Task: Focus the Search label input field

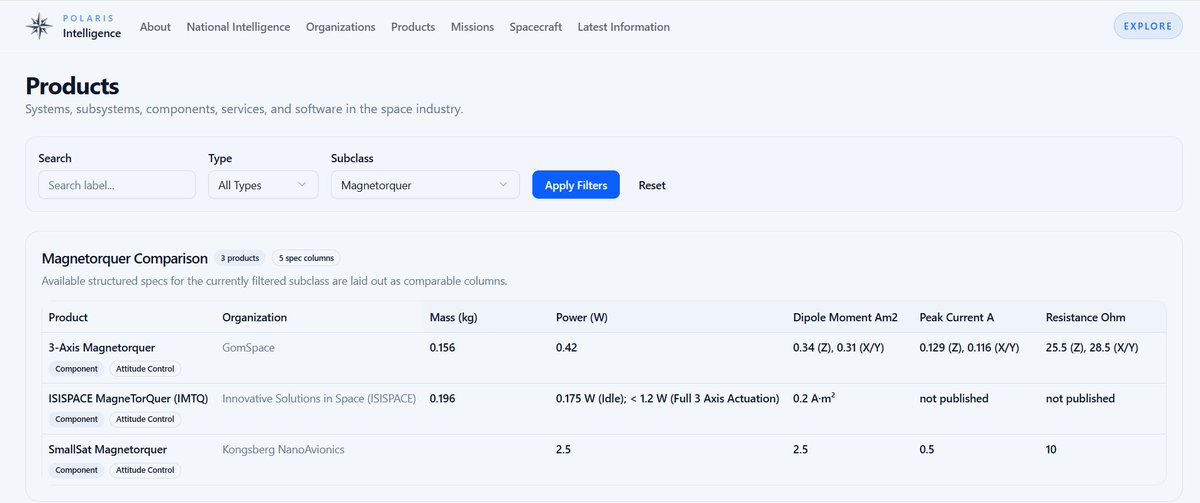Action: tap(117, 185)
